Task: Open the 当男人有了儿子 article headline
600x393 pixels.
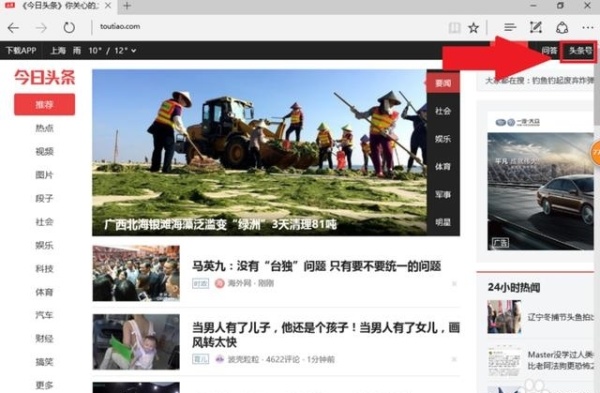Action: (x=326, y=335)
